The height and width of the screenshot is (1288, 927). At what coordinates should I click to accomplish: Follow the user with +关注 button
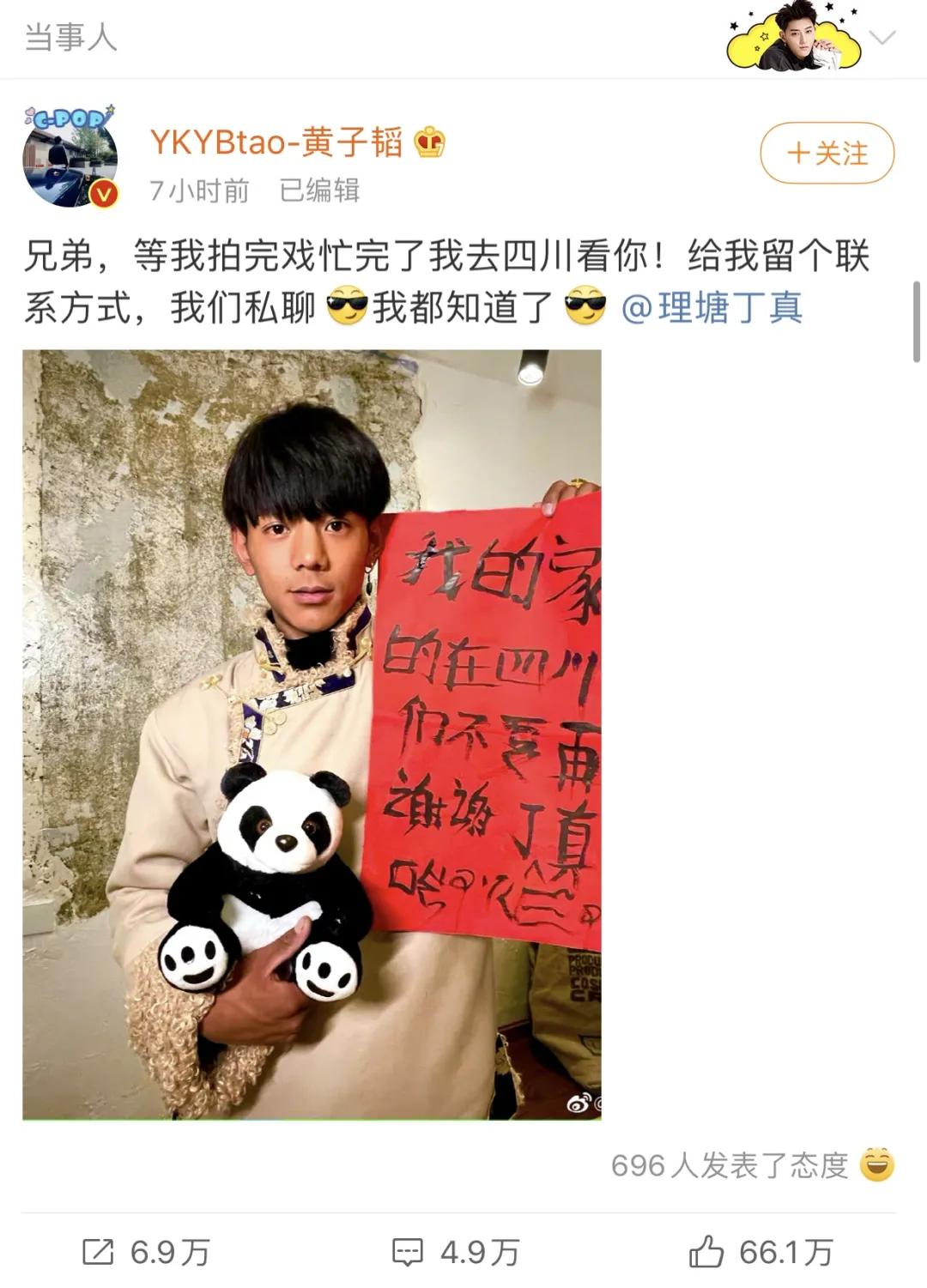pyautogui.click(x=827, y=154)
